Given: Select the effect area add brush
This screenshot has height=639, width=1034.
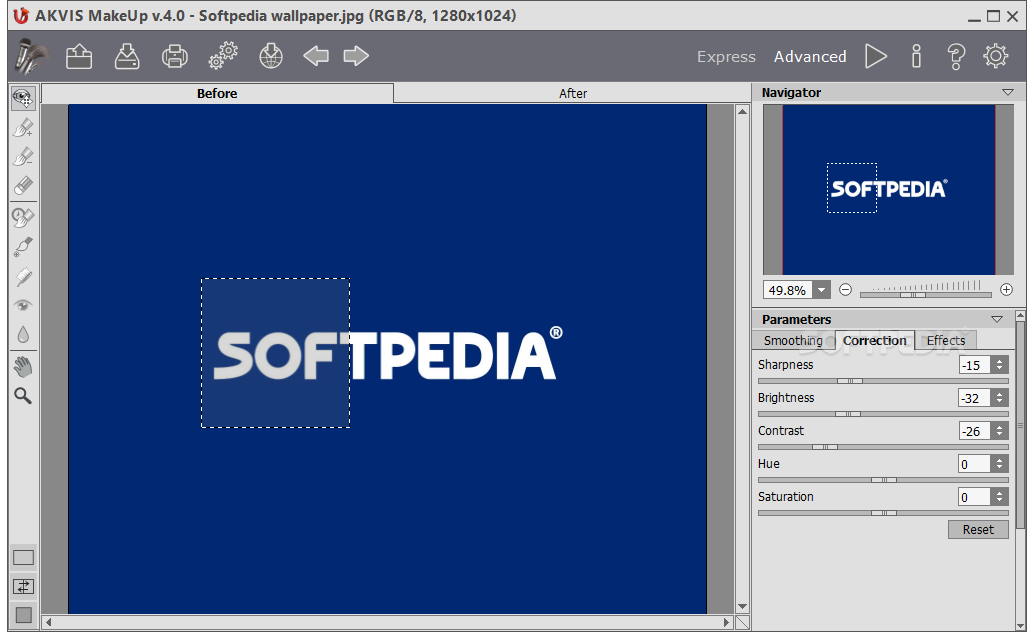Looking at the screenshot, I should (23, 127).
